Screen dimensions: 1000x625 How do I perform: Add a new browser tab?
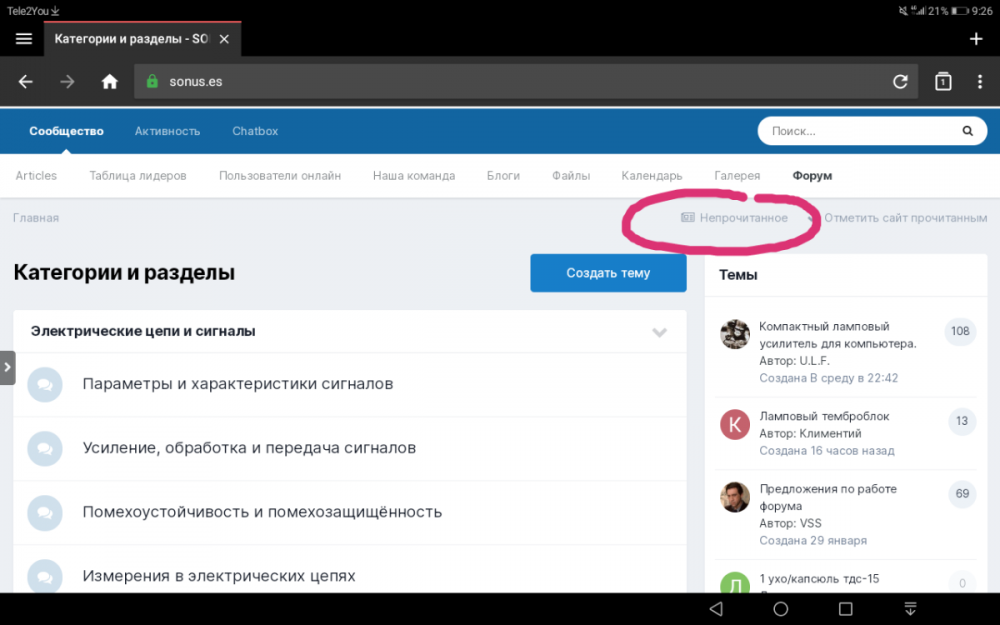click(x=976, y=39)
